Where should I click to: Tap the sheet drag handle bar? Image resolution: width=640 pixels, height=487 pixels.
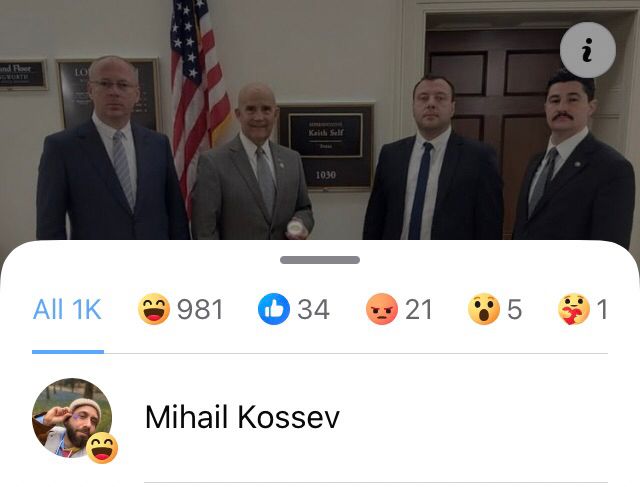320,260
